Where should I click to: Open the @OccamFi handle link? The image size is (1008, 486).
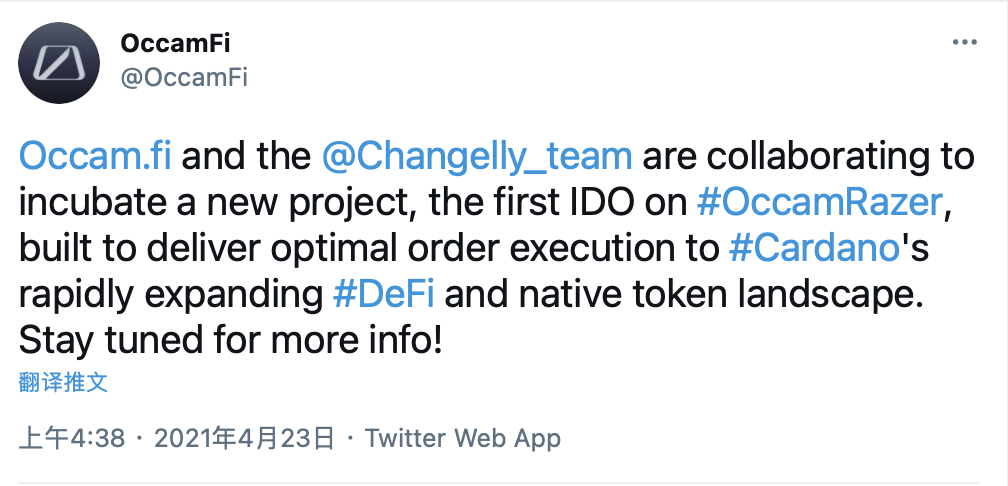184,78
